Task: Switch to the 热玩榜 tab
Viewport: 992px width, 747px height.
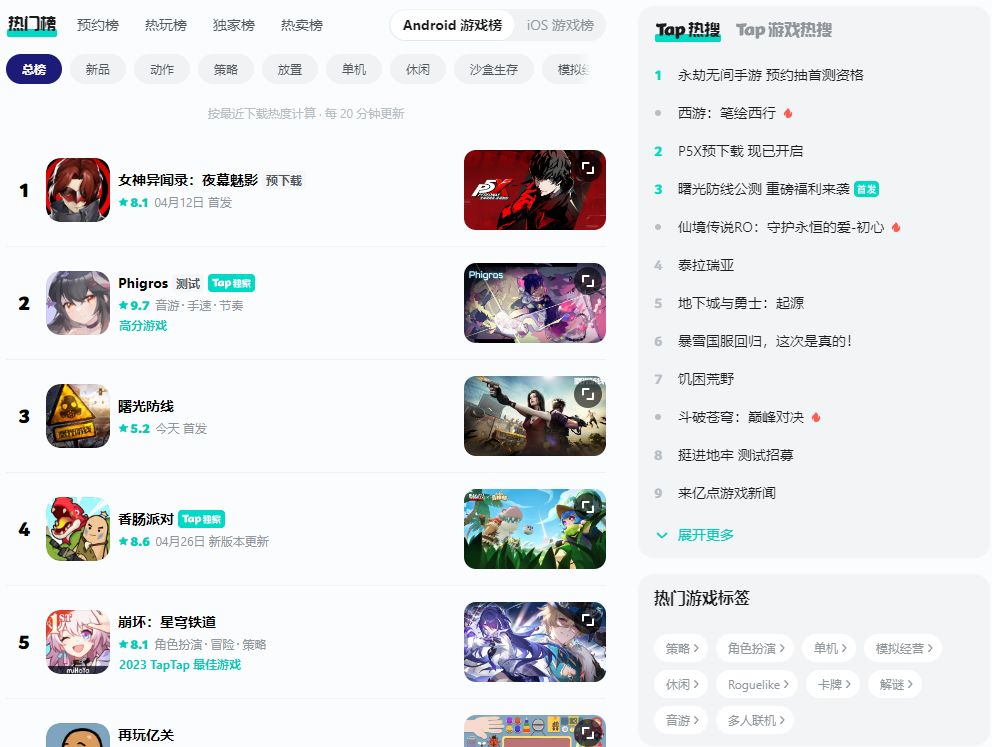Action: pos(166,25)
